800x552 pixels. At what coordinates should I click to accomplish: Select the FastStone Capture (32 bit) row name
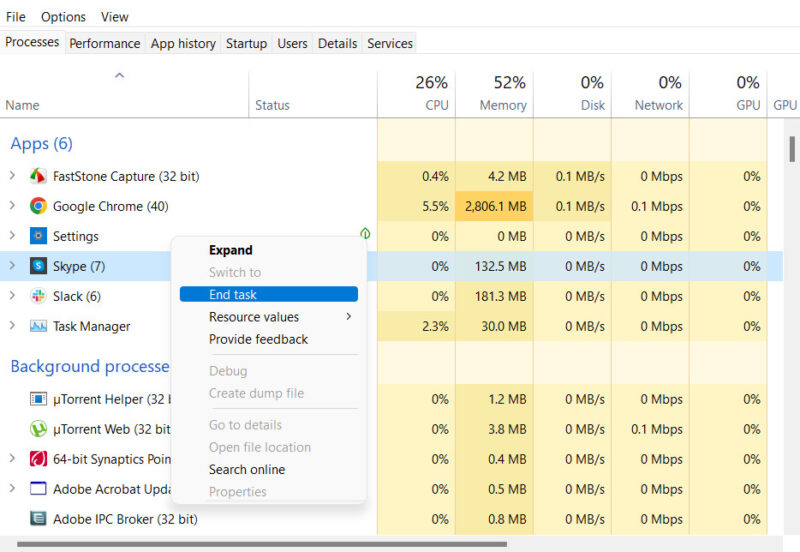coord(126,177)
